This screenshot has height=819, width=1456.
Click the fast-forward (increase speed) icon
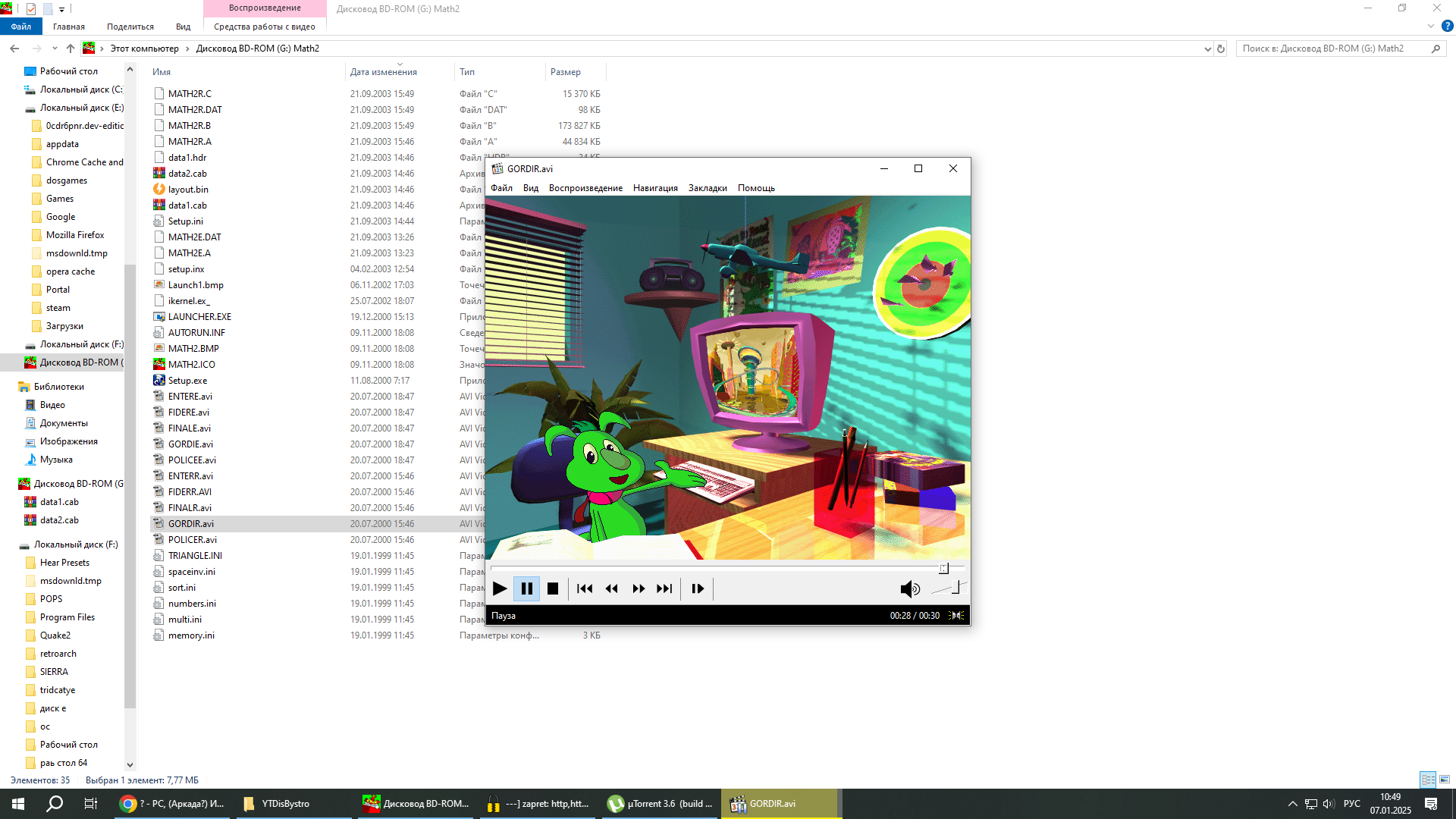tap(639, 588)
